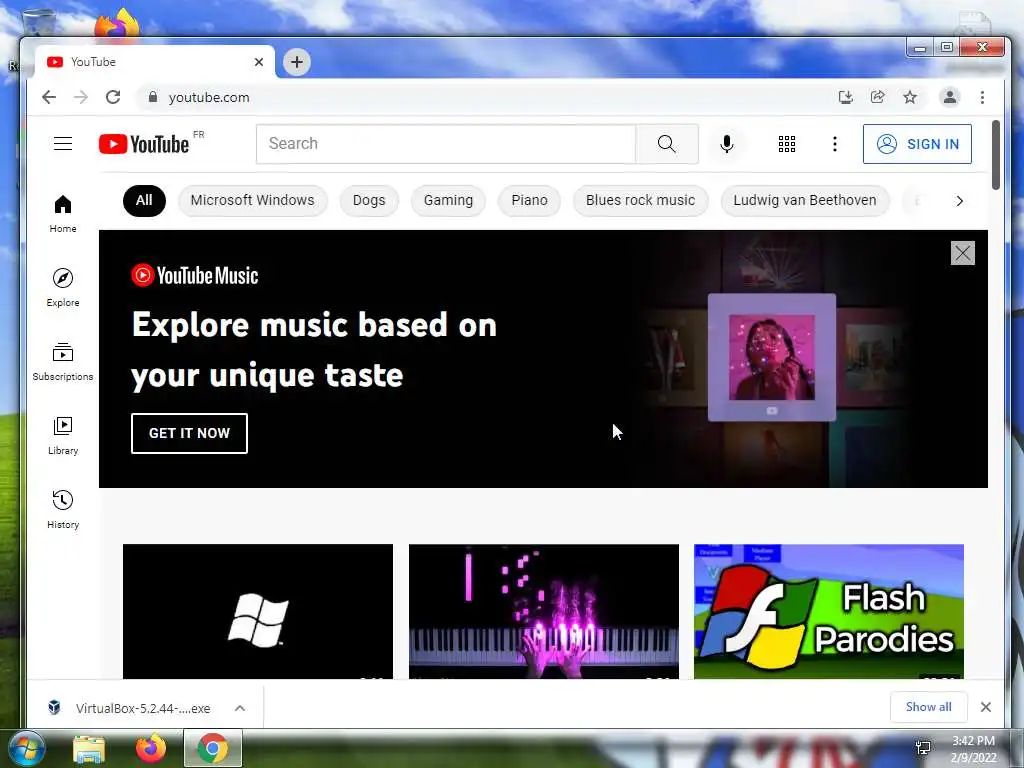Click the search magnifier button
This screenshot has width=1024, height=768.
[667, 144]
